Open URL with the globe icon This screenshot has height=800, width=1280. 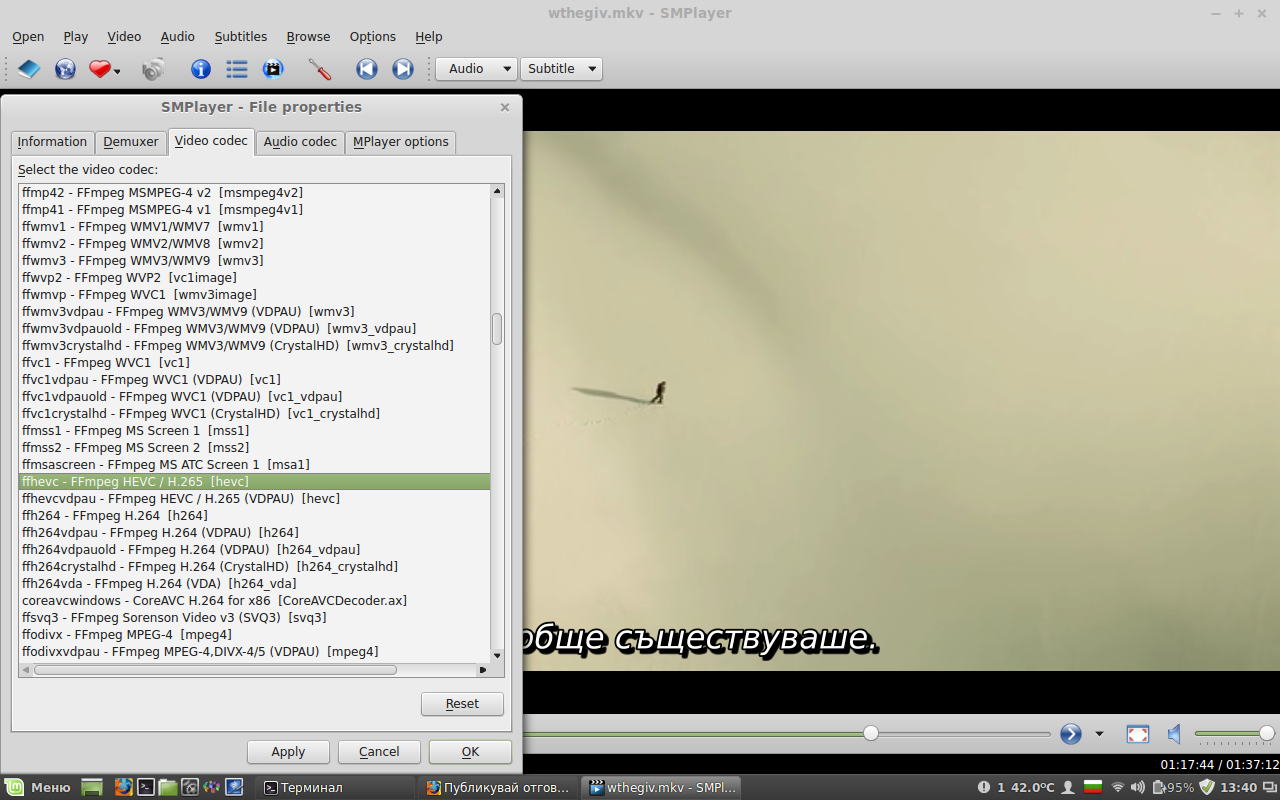tap(65, 69)
